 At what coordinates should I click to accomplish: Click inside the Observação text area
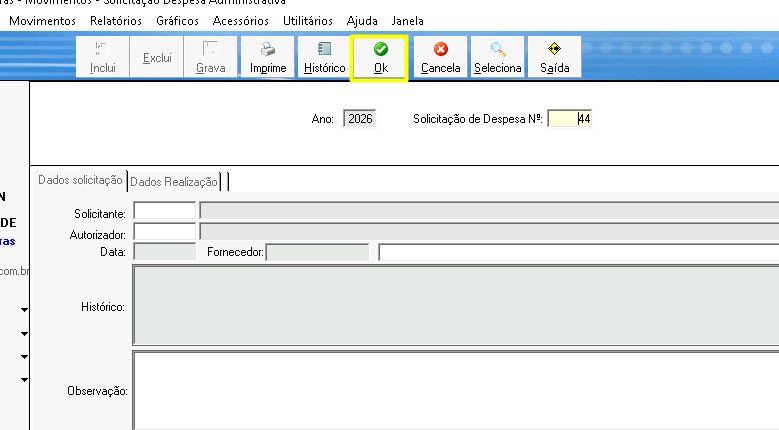[x=455, y=389]
